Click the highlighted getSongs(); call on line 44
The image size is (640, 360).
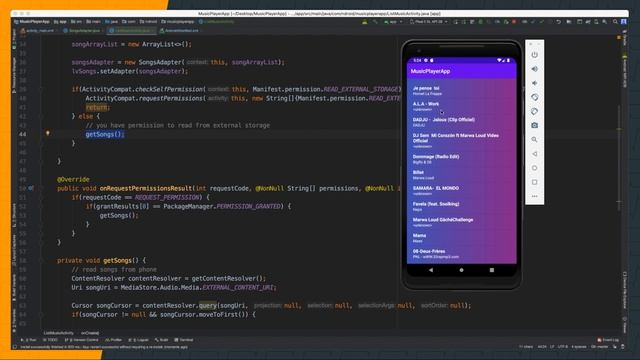[x=104, y=134]
